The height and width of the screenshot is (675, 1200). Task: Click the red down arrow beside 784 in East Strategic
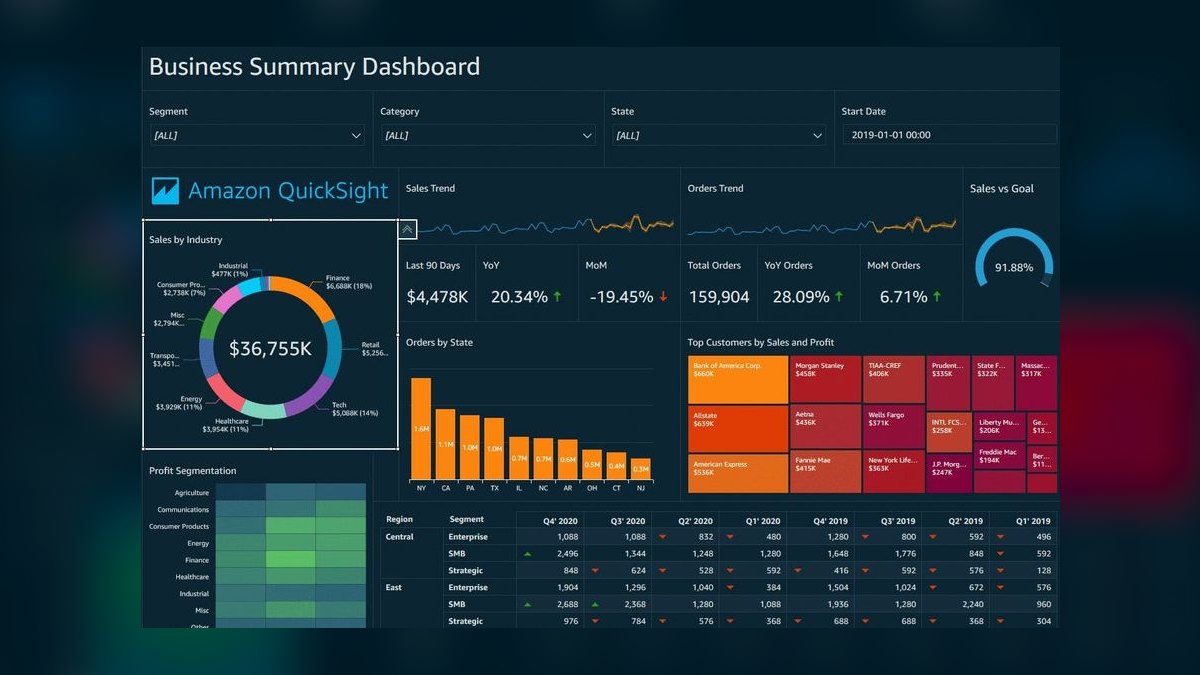pyautogui.click(x=595, y=621)
